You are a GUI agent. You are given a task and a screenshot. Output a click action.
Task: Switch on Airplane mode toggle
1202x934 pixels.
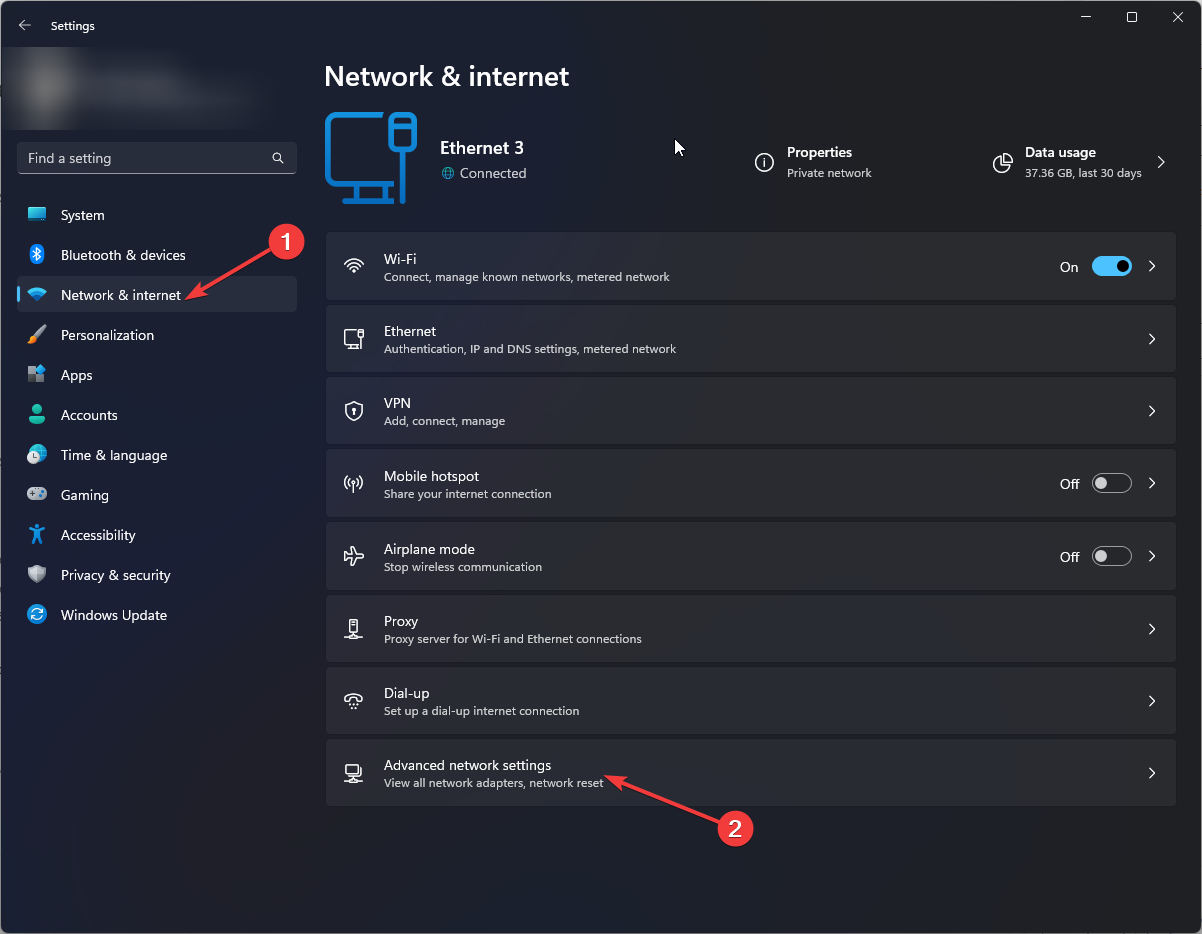[x=1111, y=556]
